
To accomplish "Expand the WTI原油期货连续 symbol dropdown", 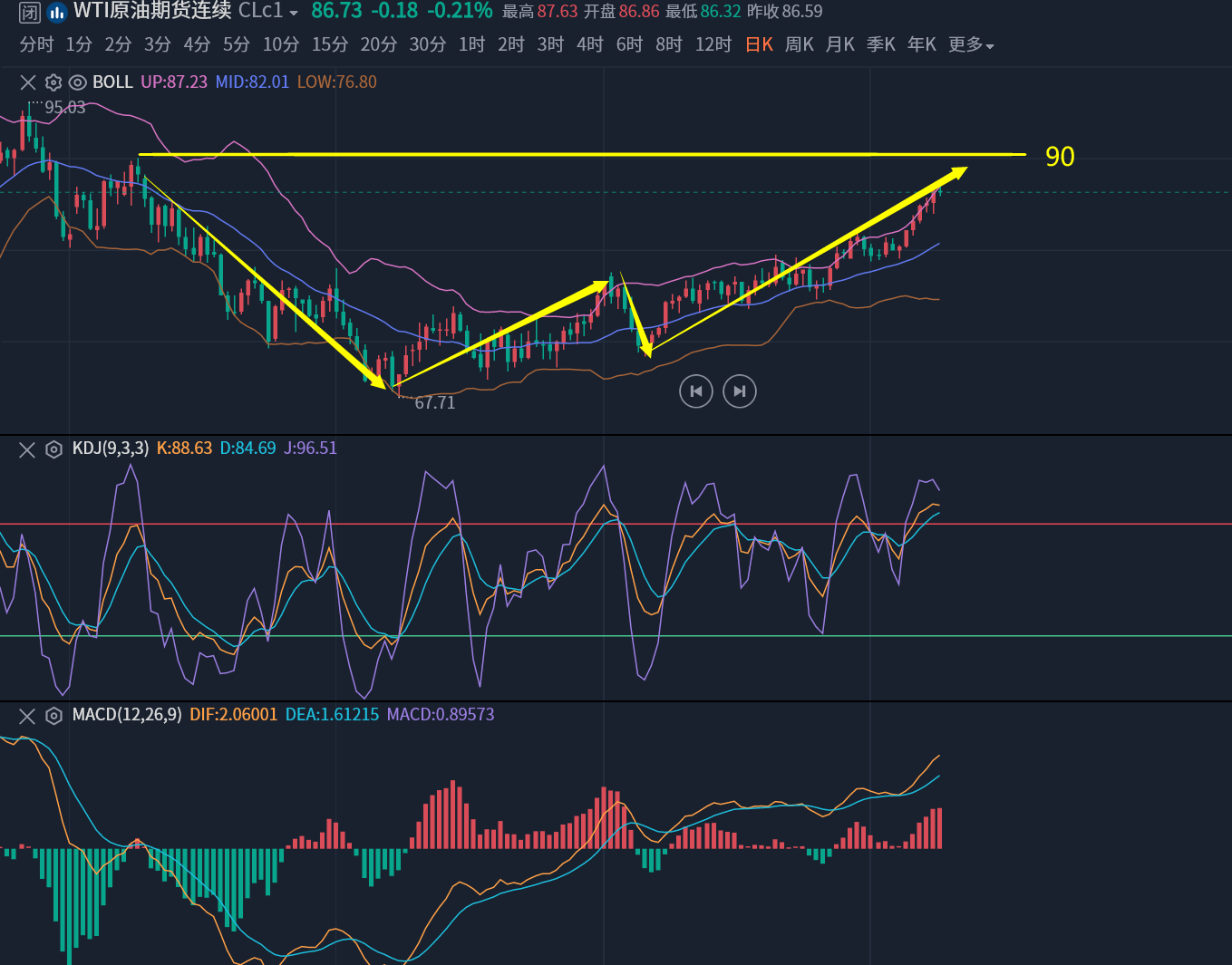I will tap(293, 13).
